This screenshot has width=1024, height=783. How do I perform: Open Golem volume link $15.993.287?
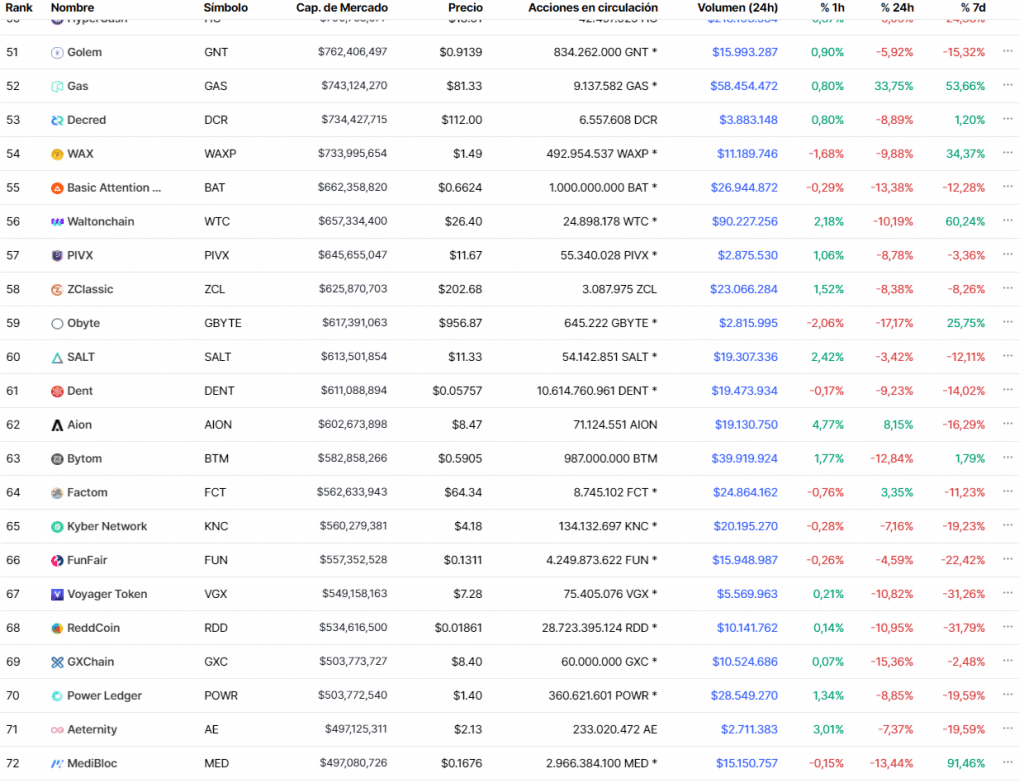[744, 52]
